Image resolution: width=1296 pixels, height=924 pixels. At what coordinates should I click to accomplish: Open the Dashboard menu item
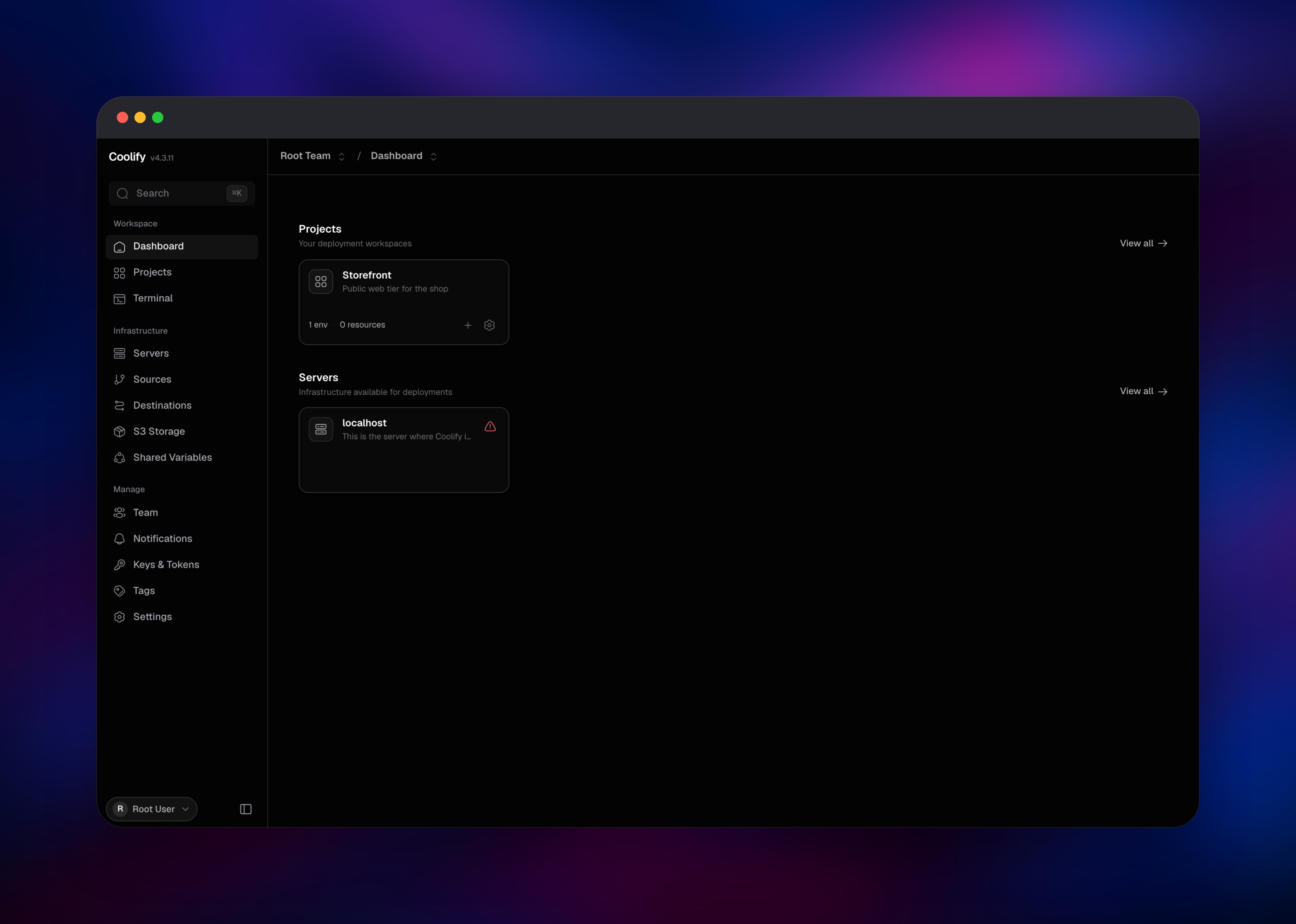pyautogui.click(x=182, y=247)
